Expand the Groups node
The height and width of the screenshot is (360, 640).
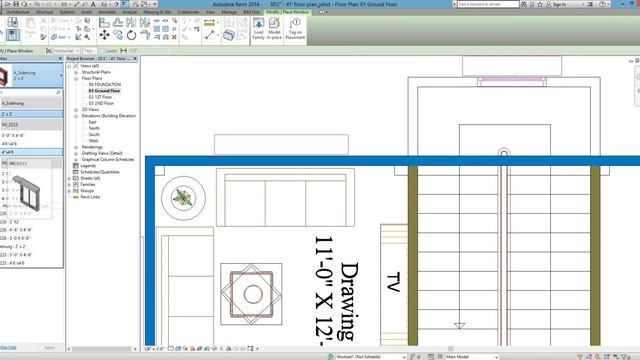[69, 191]
